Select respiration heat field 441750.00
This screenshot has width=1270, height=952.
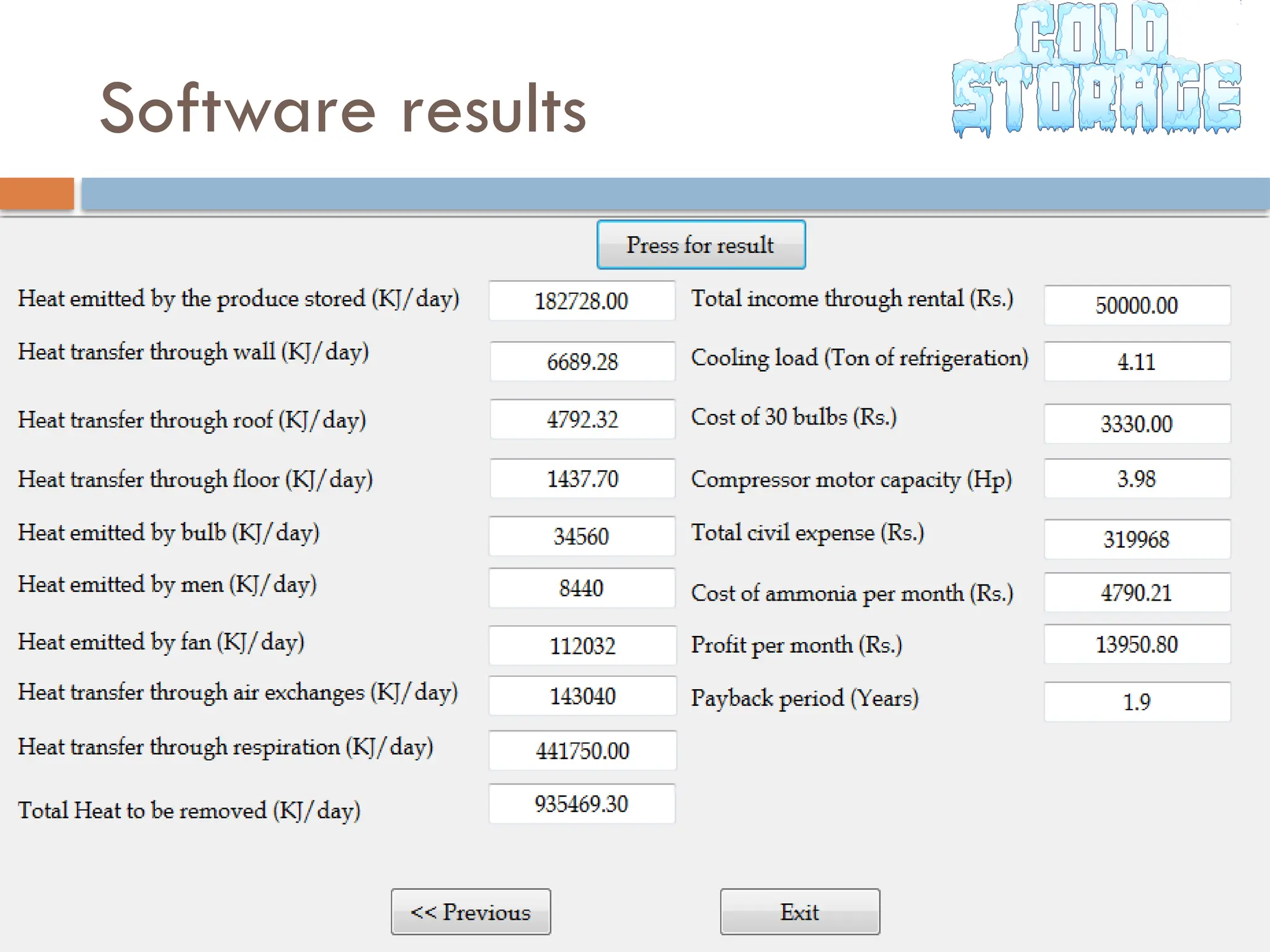(582, 751)
